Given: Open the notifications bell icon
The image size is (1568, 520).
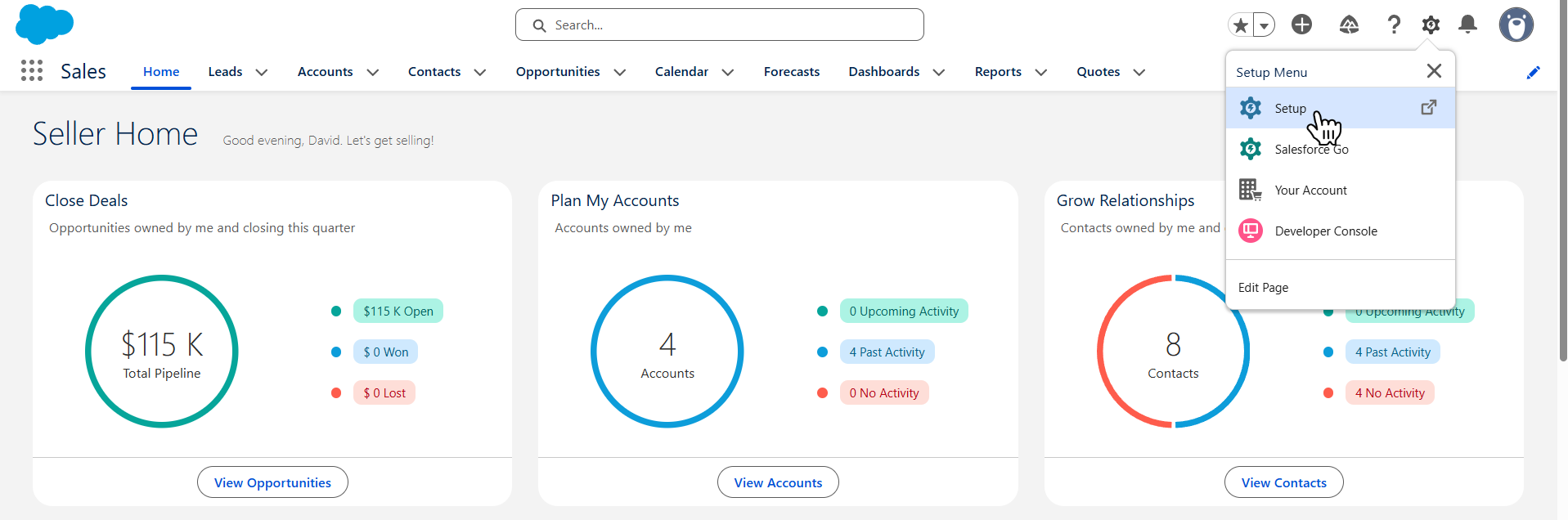Looking at the screenshot, I should [1468, 25].
